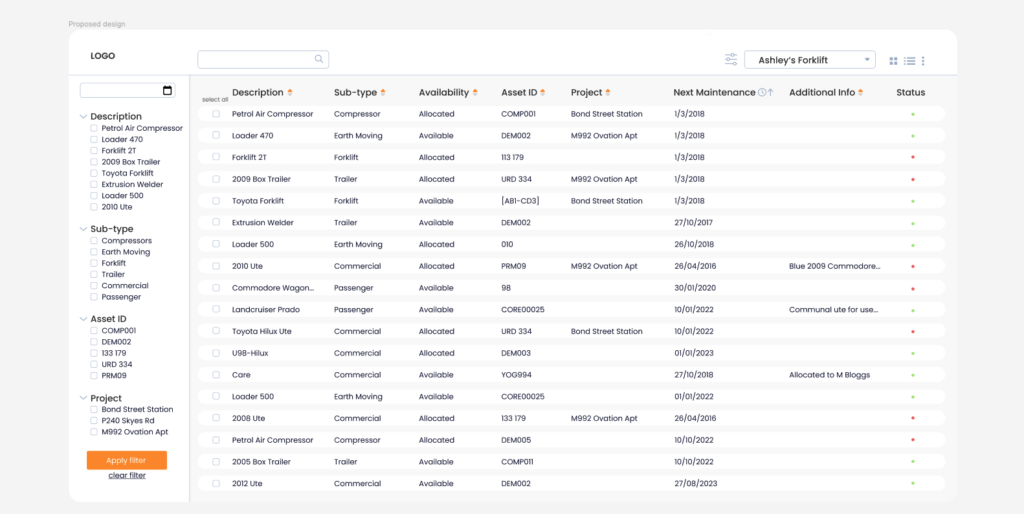The width and height of the screenshot is (1024, 514).
Task: Click the clock icon beside Next Maintenance
Action: click(762, 93)
